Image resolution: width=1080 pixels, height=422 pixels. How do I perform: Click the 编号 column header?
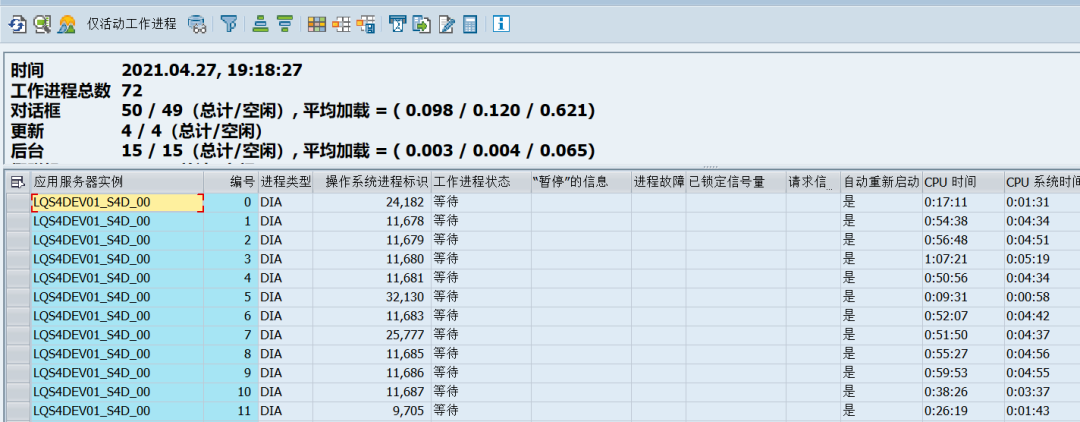231,182
